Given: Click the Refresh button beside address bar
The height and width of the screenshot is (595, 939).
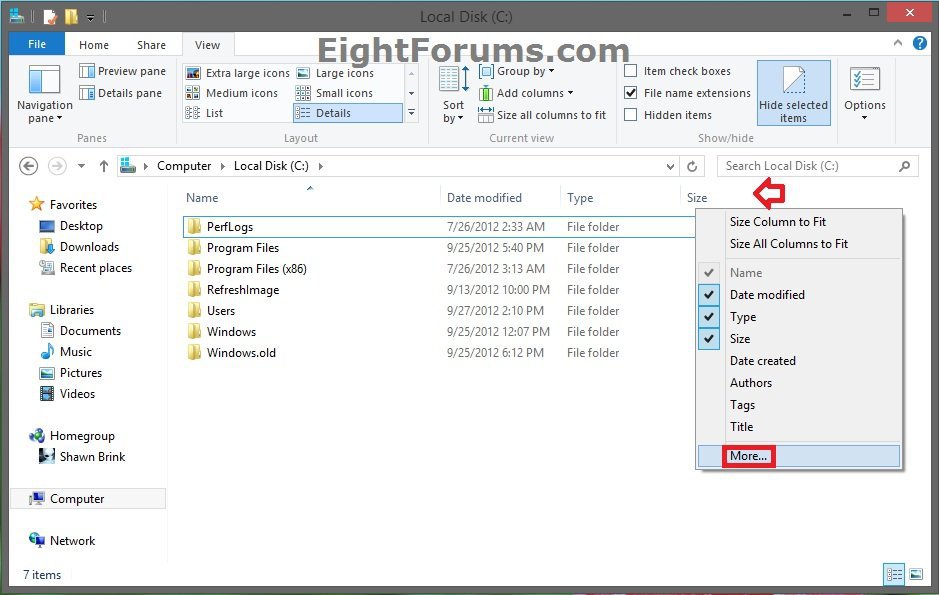Looking at the screenshot, I should [x=692, y=166].
